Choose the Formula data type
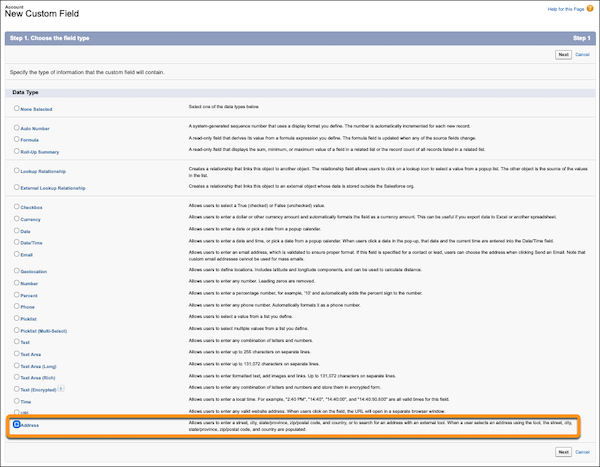 [16, 140]
